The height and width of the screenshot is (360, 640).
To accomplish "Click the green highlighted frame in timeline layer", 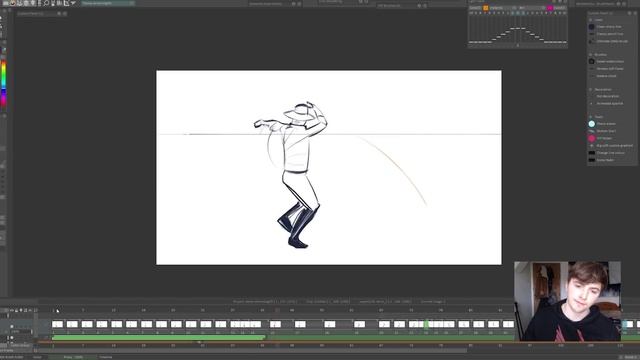I will 426,324.
